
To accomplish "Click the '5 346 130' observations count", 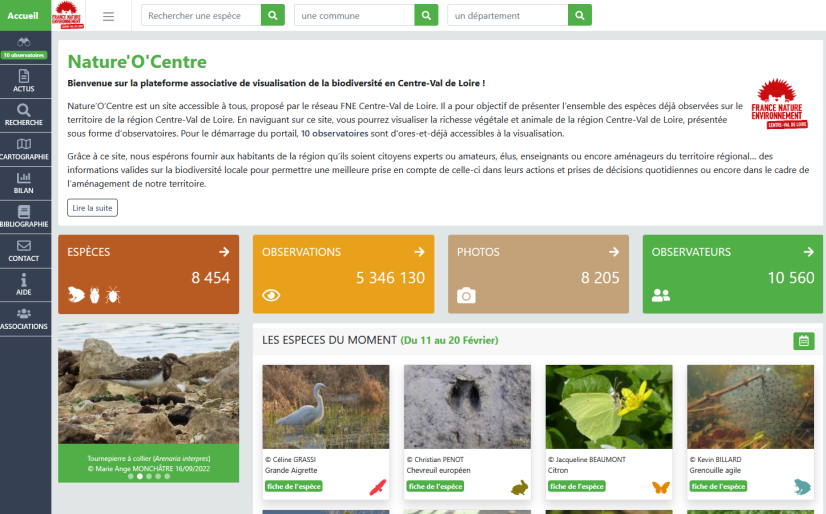I will [390, 278].
